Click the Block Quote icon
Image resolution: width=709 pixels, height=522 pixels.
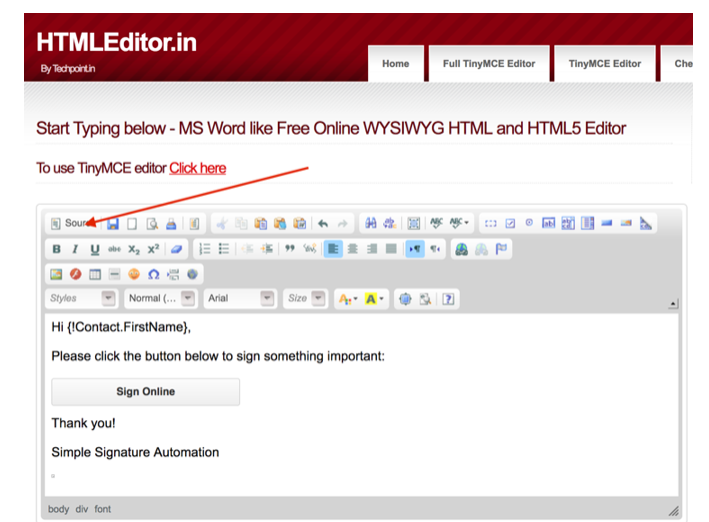point(290,249)
